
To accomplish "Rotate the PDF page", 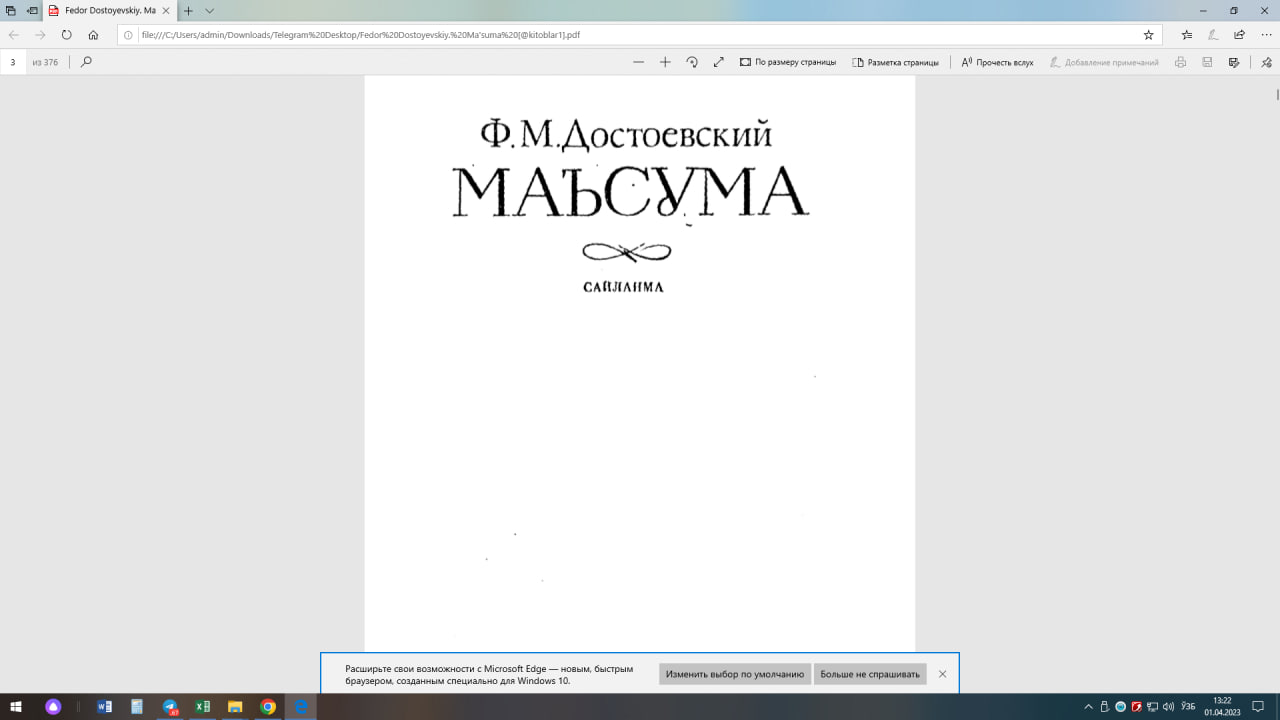I will click(x=691, y=62).
